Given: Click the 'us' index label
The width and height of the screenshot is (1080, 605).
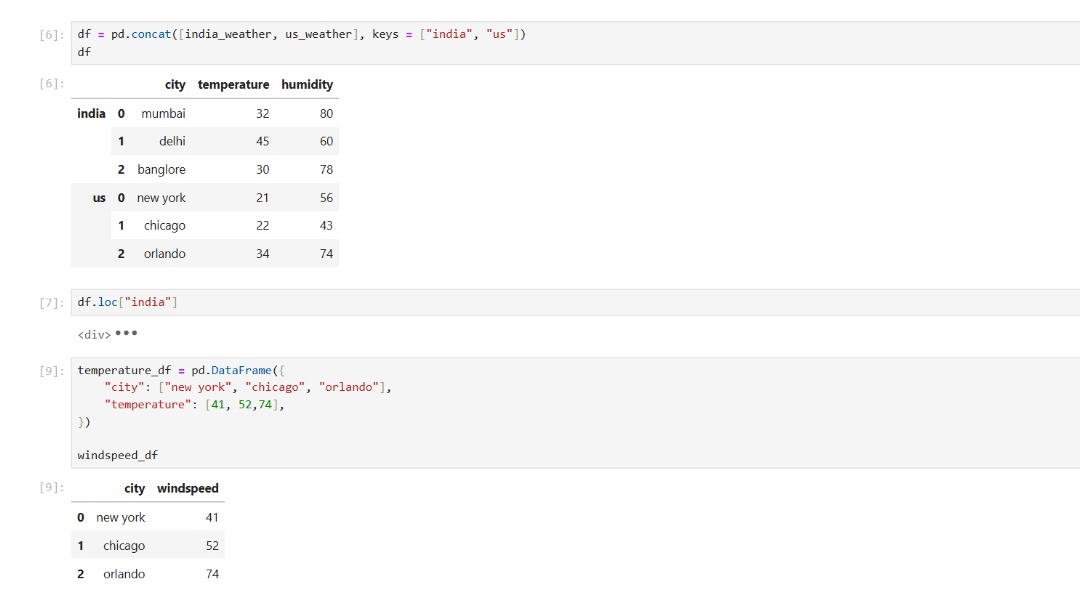Looking at the screenshot, I should [x=99, y=198].
